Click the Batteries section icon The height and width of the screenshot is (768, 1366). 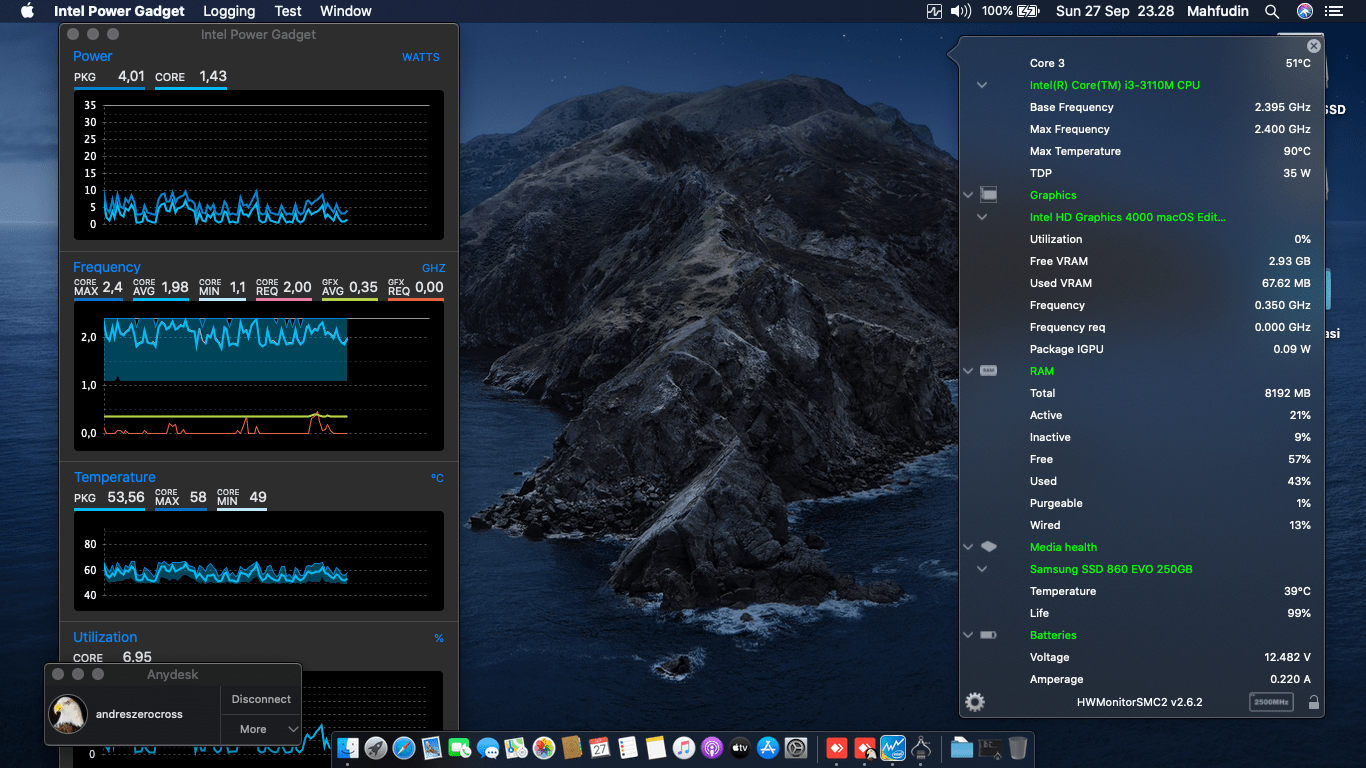989,635
